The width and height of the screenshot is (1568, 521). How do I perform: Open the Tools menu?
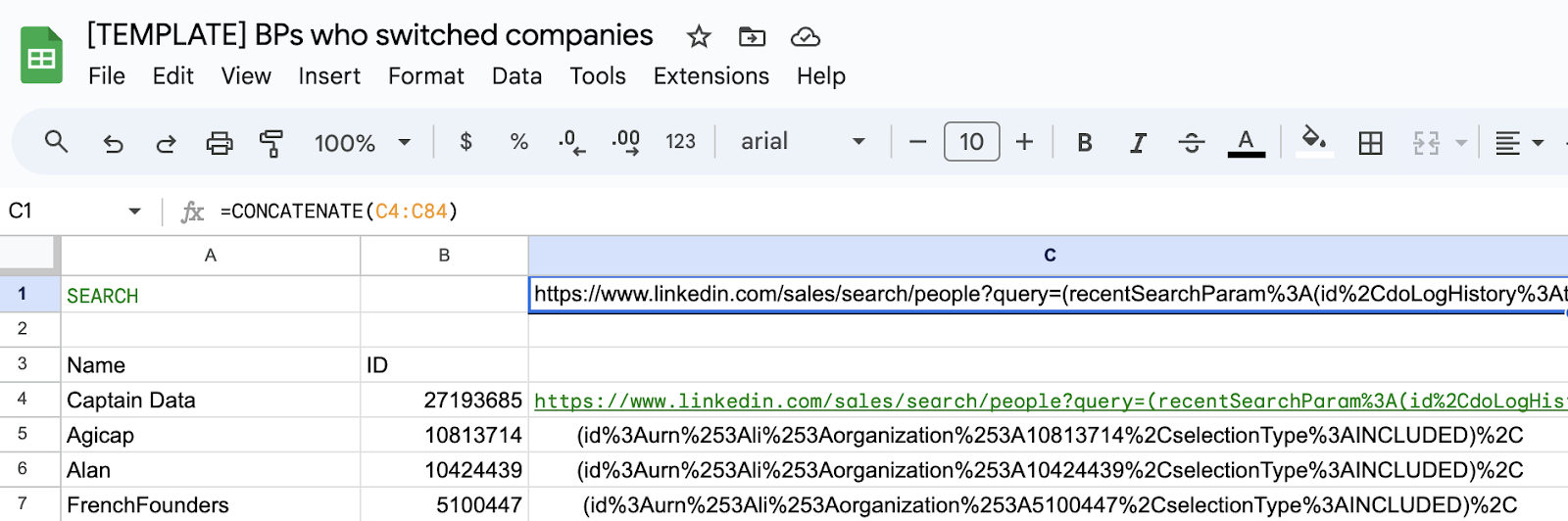[598, 76]
